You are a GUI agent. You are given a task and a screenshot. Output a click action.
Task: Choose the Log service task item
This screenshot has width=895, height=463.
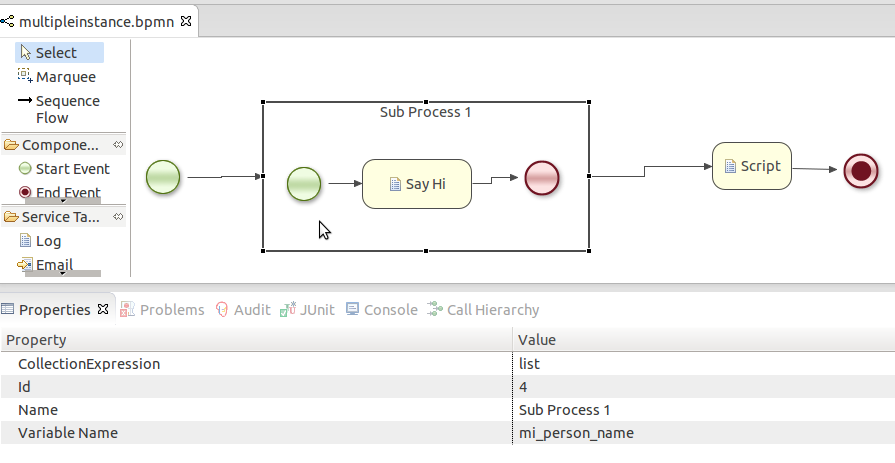[48, 241]
